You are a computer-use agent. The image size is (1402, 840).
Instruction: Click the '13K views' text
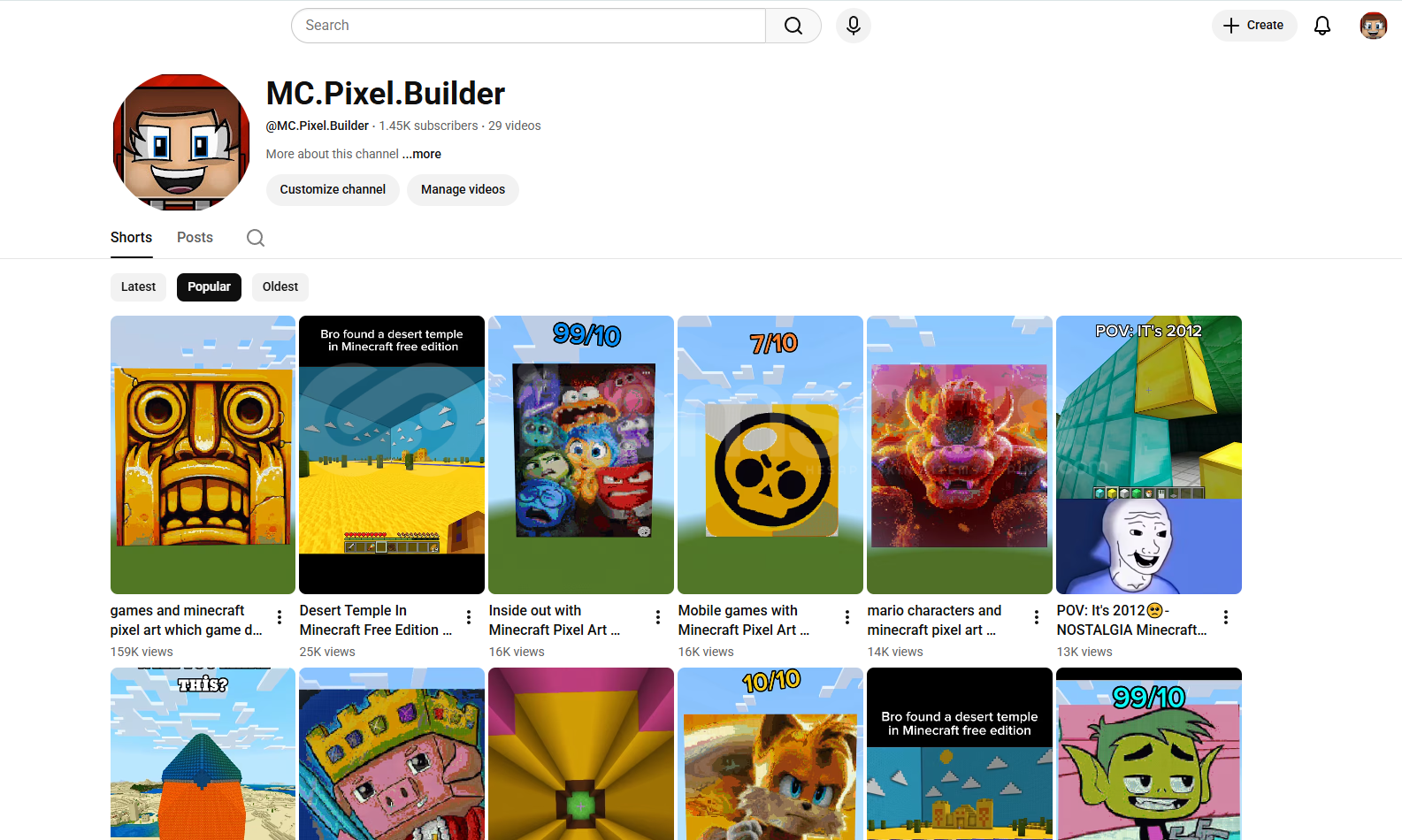tap(1084, 652)
